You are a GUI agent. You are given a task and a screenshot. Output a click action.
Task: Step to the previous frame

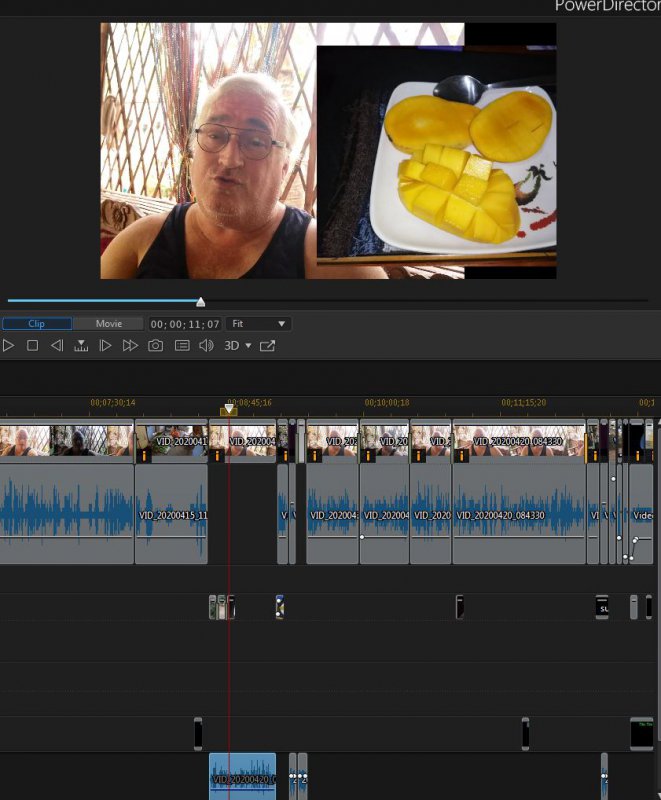pyautogui.click(x=57, y=346)
